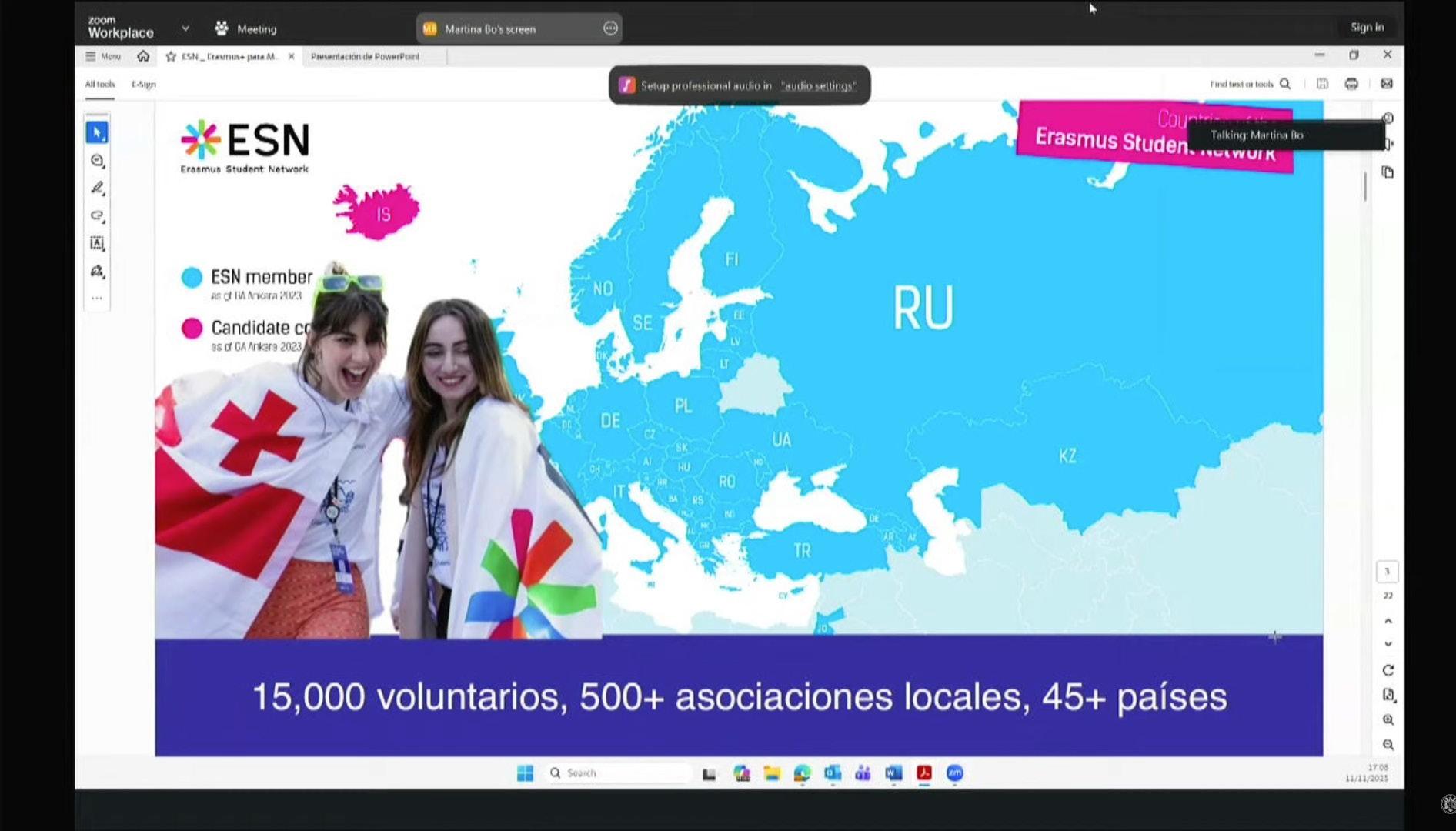
Task: Show more tools via the three-dot icon
Action: pos(97,298)
